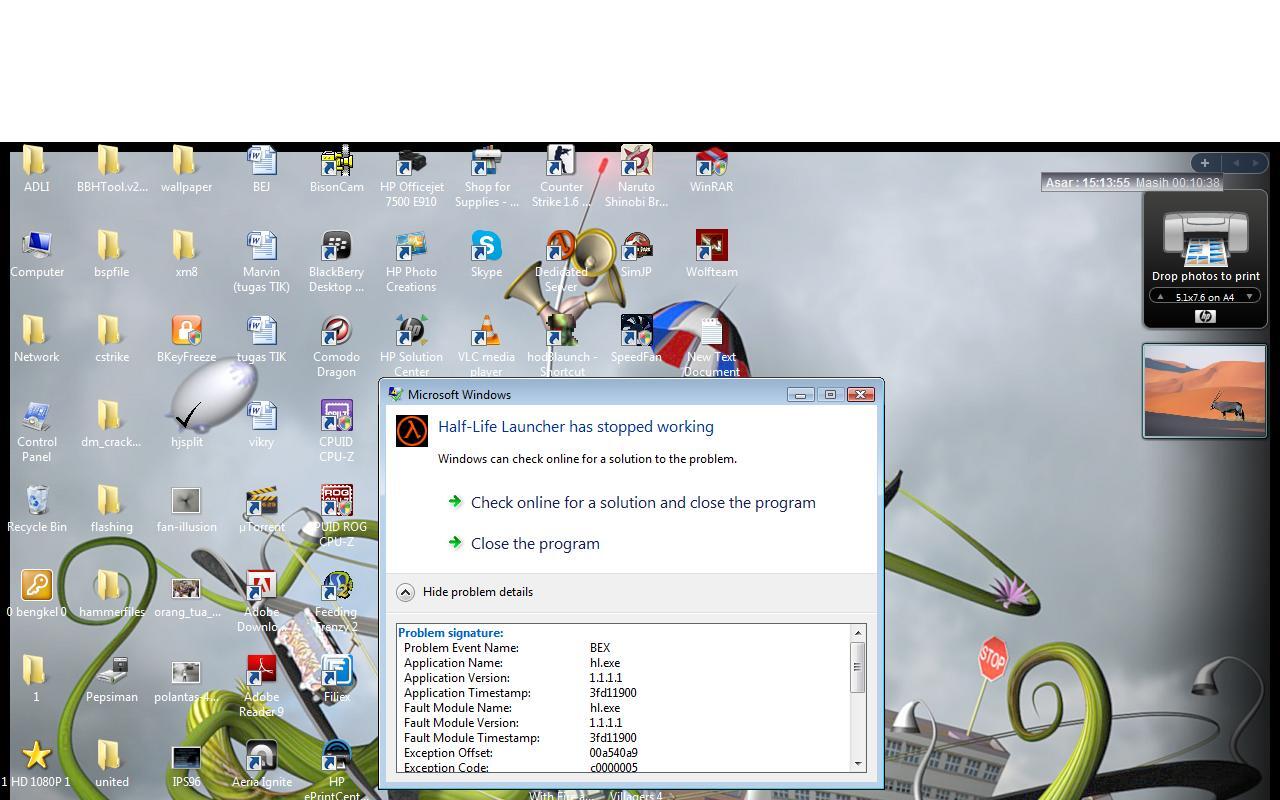Viewport: 1280px width, 800px height.
Task: Select the Exception Offset 00a540a9 value
Action: [x=613, y=753]
